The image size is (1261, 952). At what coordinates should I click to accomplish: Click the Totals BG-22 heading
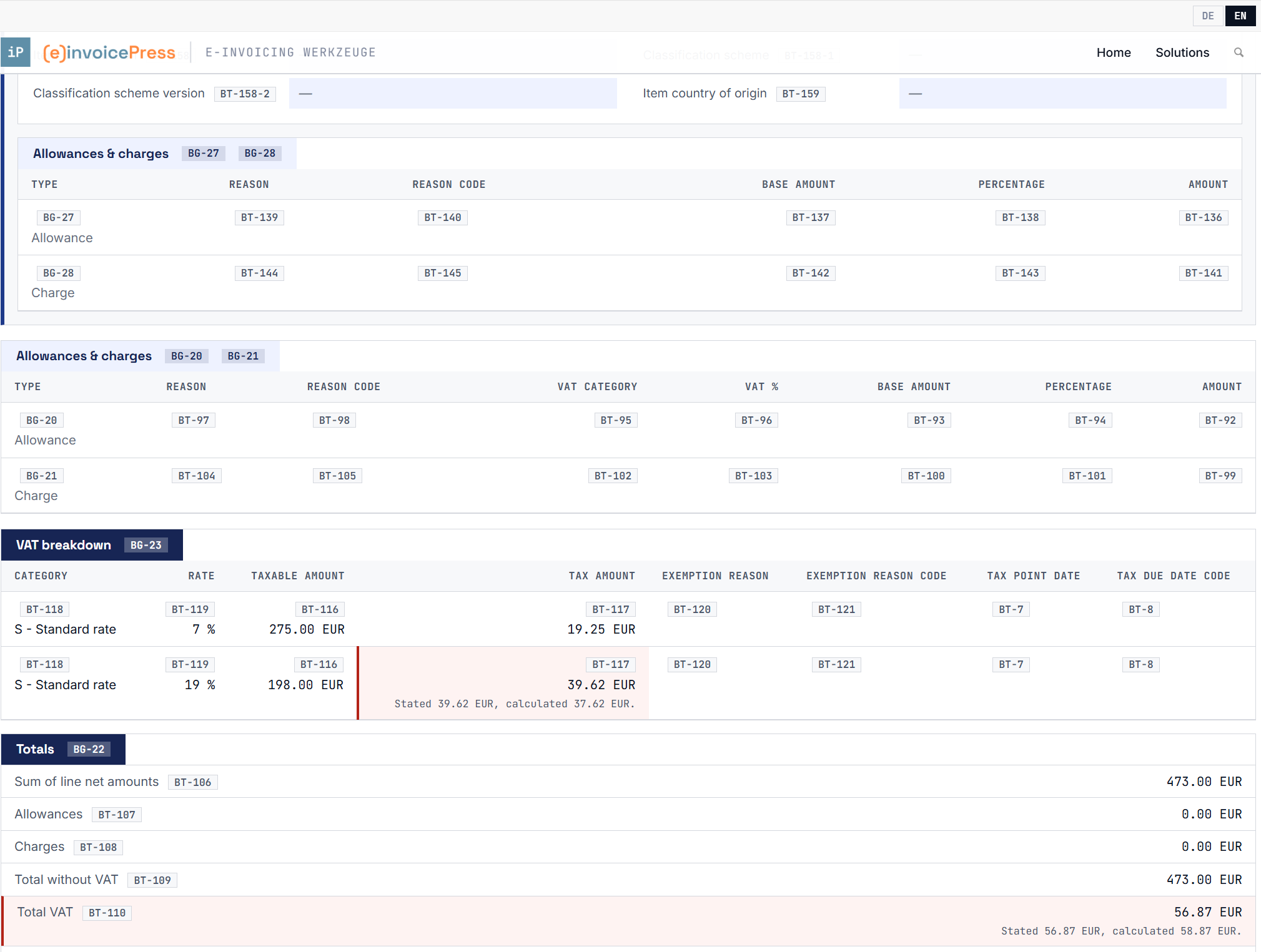(63, 749)
